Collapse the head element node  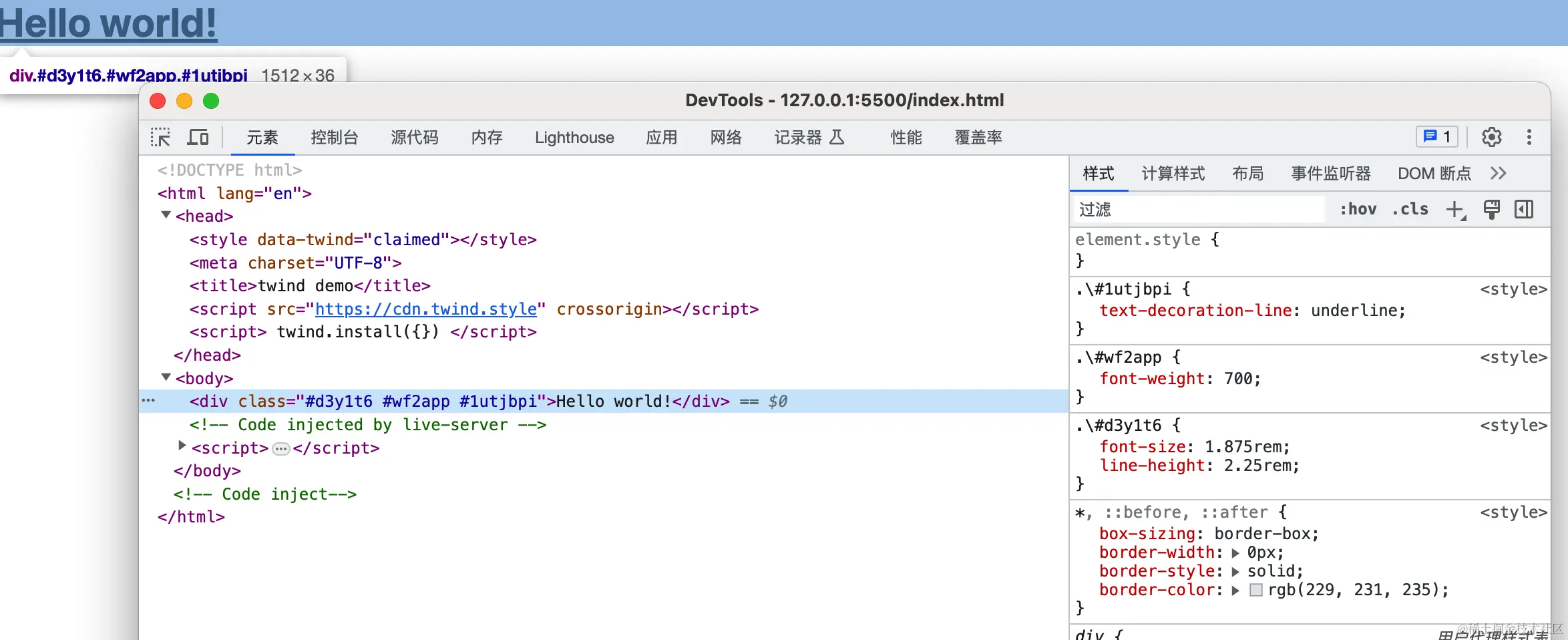point(166,215)
